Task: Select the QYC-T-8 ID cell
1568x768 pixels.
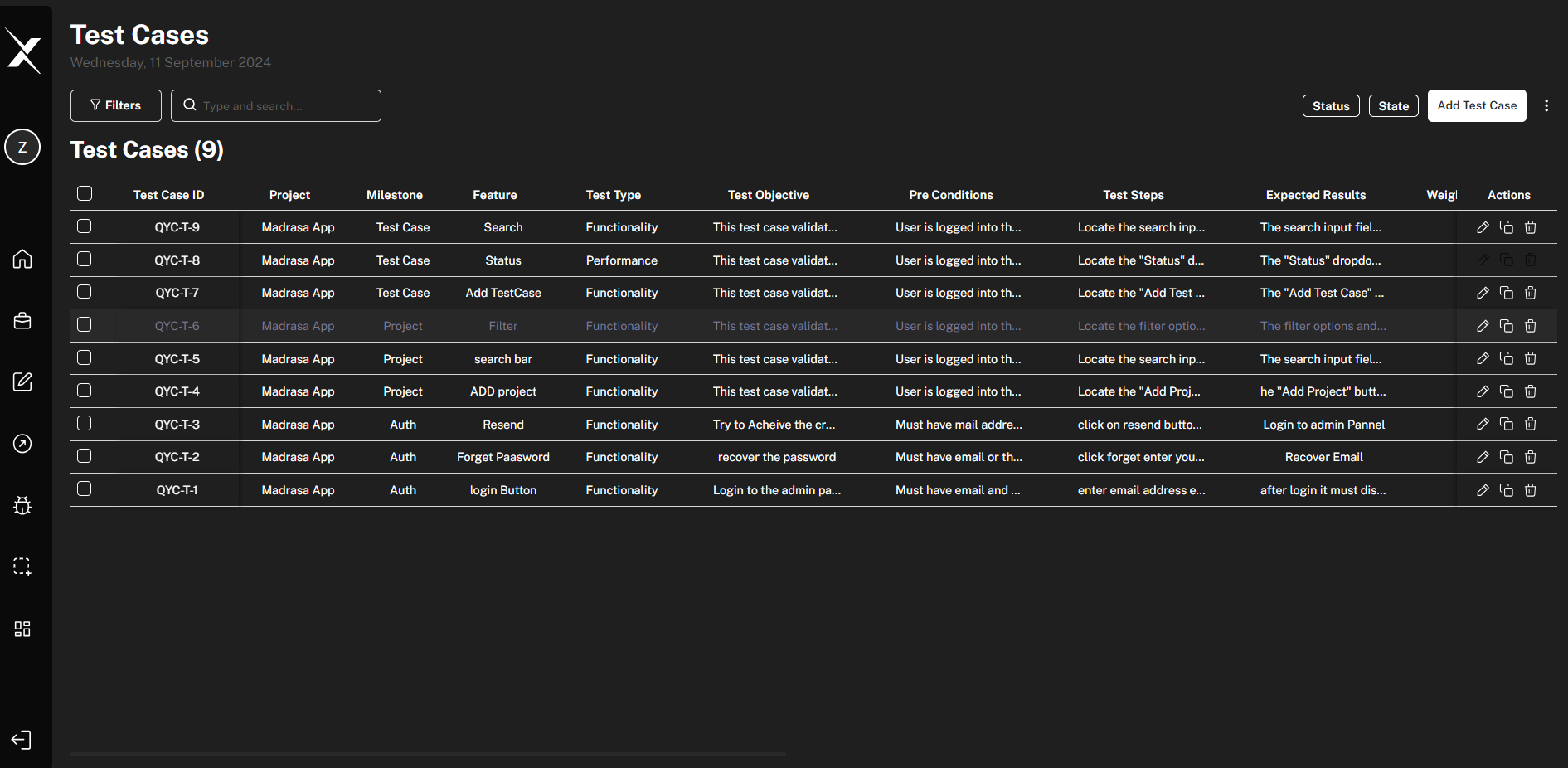Action: click(x=177, y=260)
